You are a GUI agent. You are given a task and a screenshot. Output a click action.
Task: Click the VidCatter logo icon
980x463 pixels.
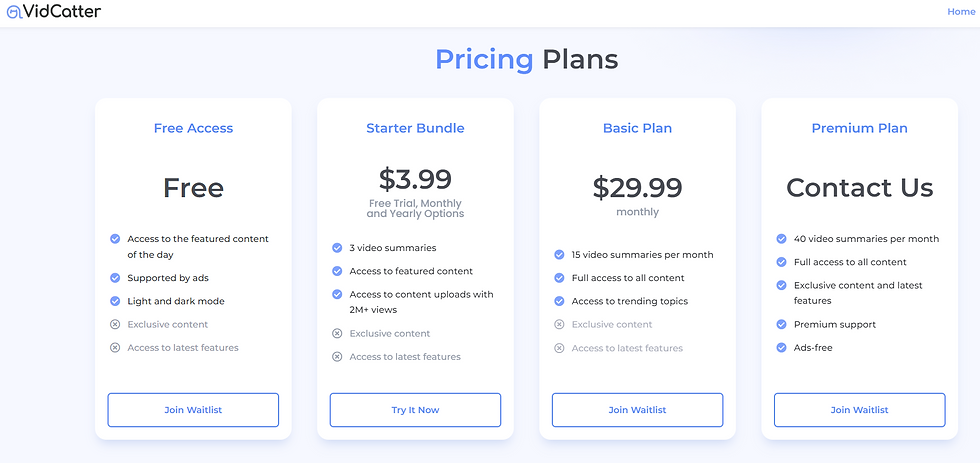tap(14, 11)
